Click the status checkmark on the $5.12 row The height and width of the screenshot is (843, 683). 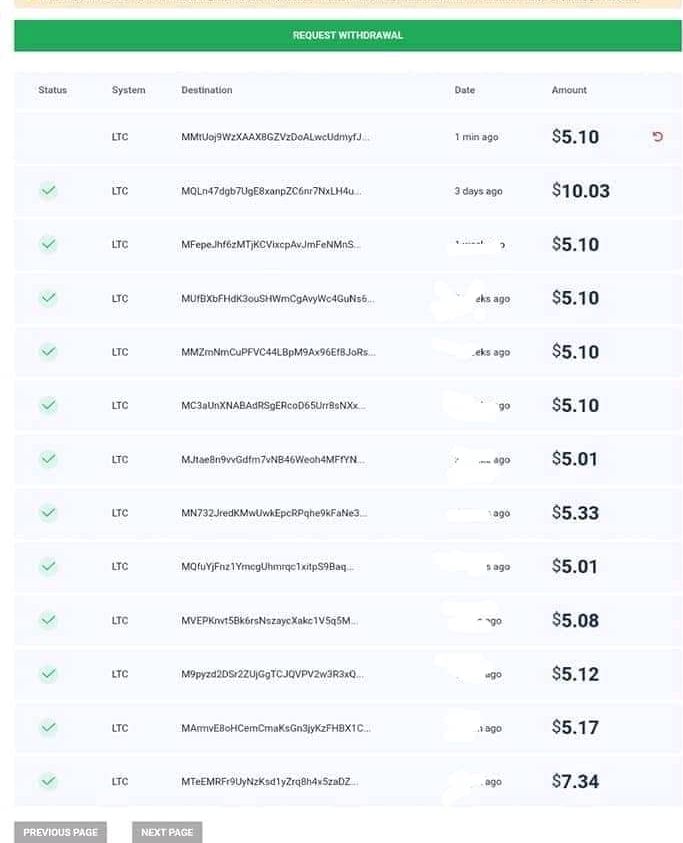[x=48, y=674]
